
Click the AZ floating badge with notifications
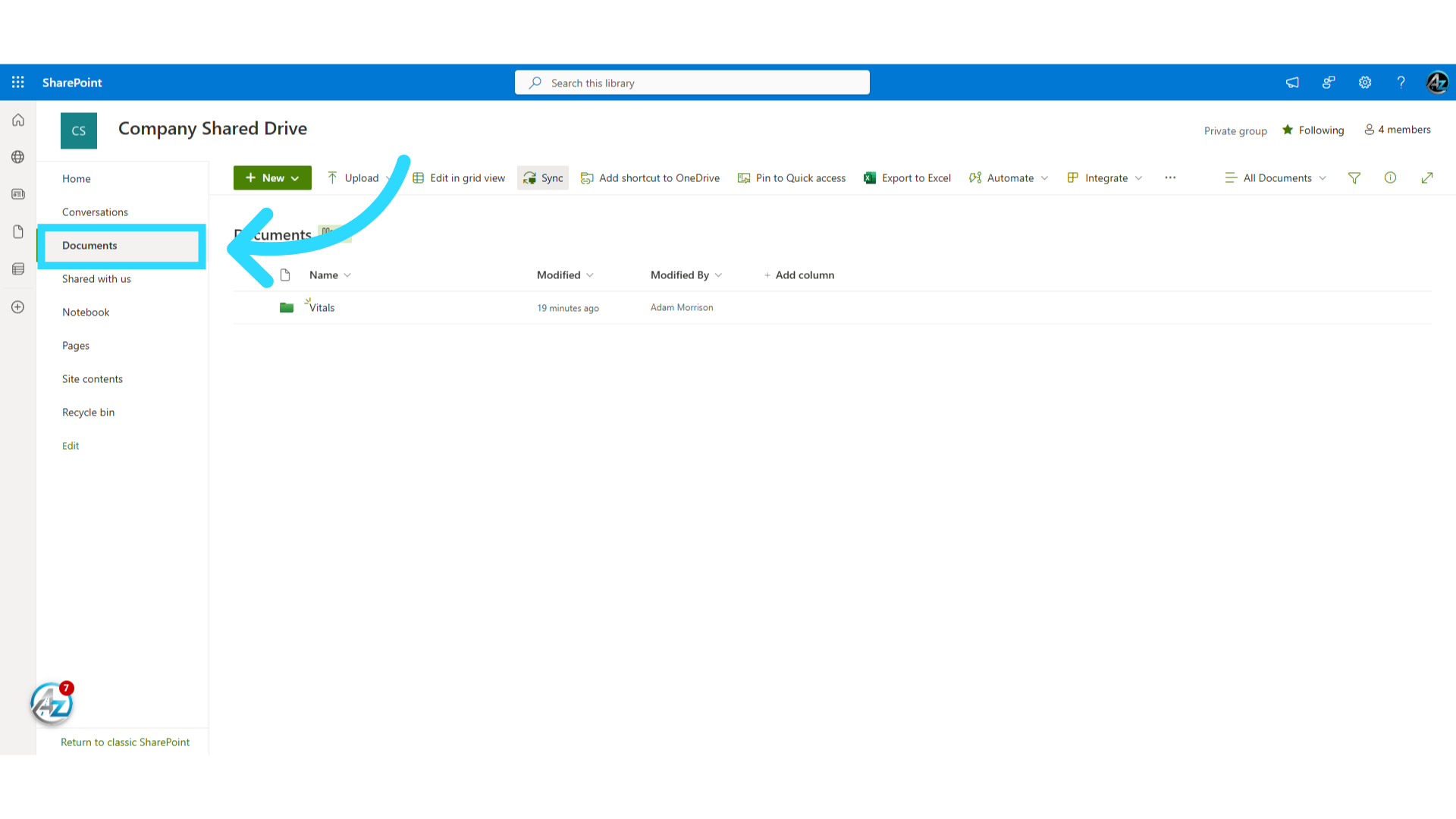(x=52, y=704)
